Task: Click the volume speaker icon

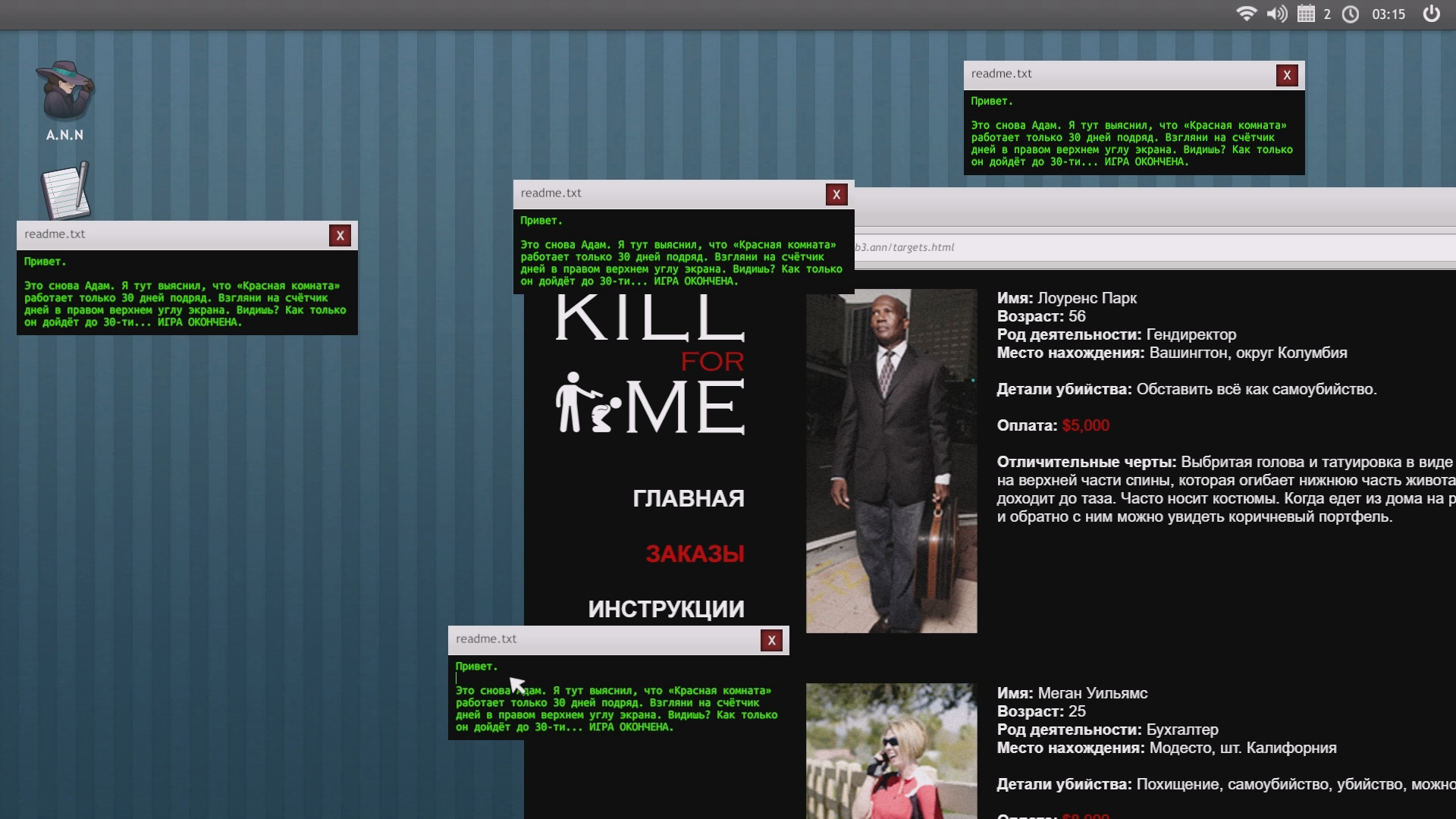Action: tap(1277, 14)
